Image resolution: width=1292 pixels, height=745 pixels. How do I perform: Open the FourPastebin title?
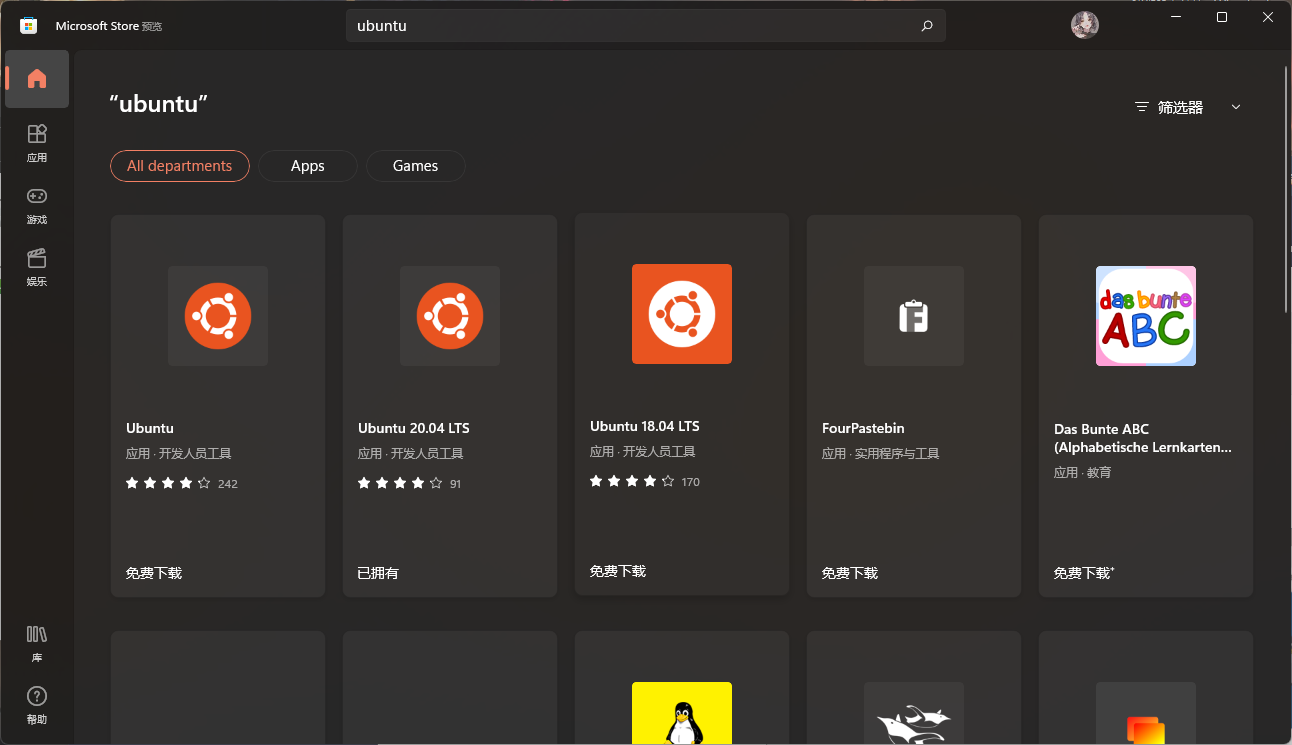[863, 428]
